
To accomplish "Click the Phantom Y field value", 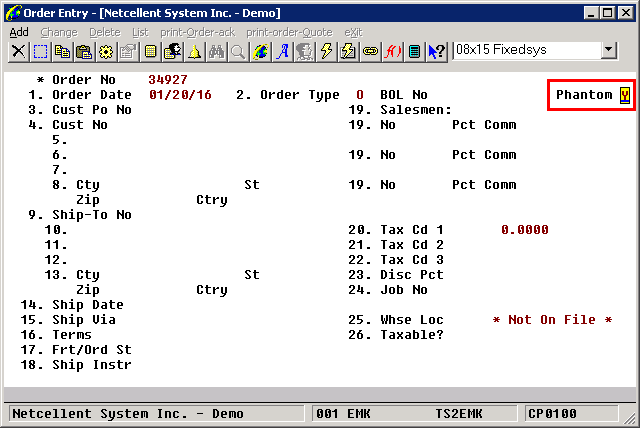I will click(x=625, y=95).
